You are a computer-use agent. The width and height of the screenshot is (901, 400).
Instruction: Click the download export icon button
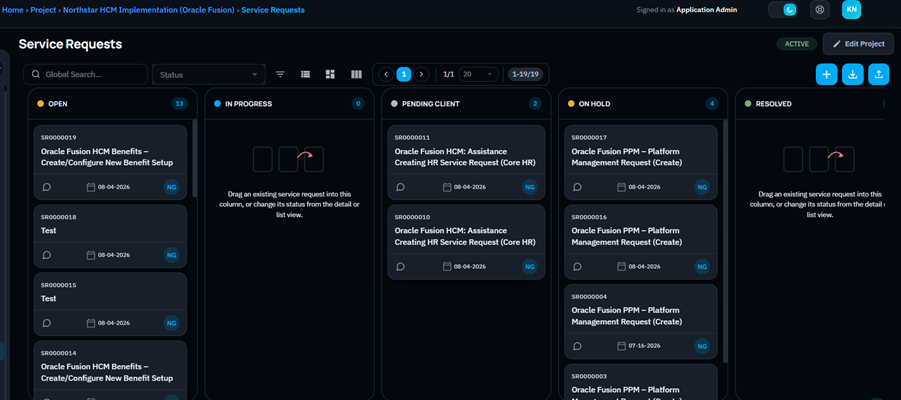coord(853,74)
